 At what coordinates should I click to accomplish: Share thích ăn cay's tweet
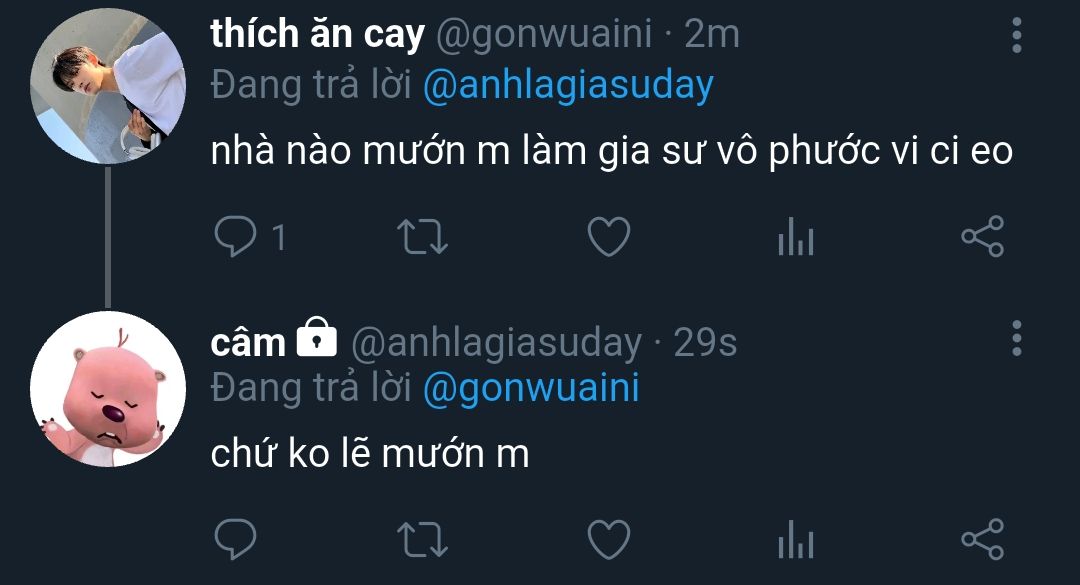pyautogui.click(x=982, y=237)
